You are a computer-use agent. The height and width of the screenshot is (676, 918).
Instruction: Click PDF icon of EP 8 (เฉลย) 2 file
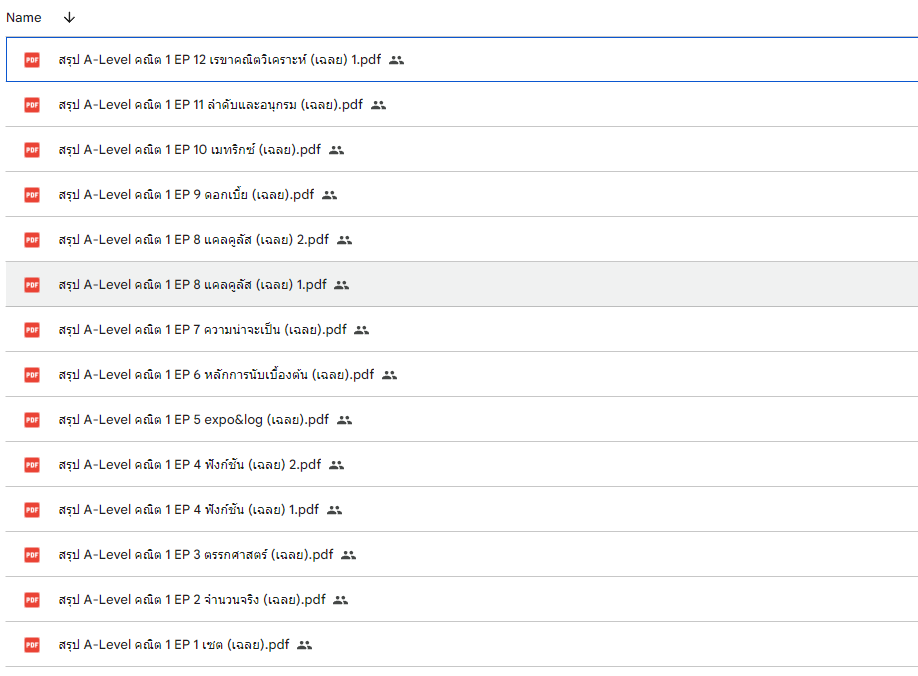pyautogui.click(x=32, y=240)
